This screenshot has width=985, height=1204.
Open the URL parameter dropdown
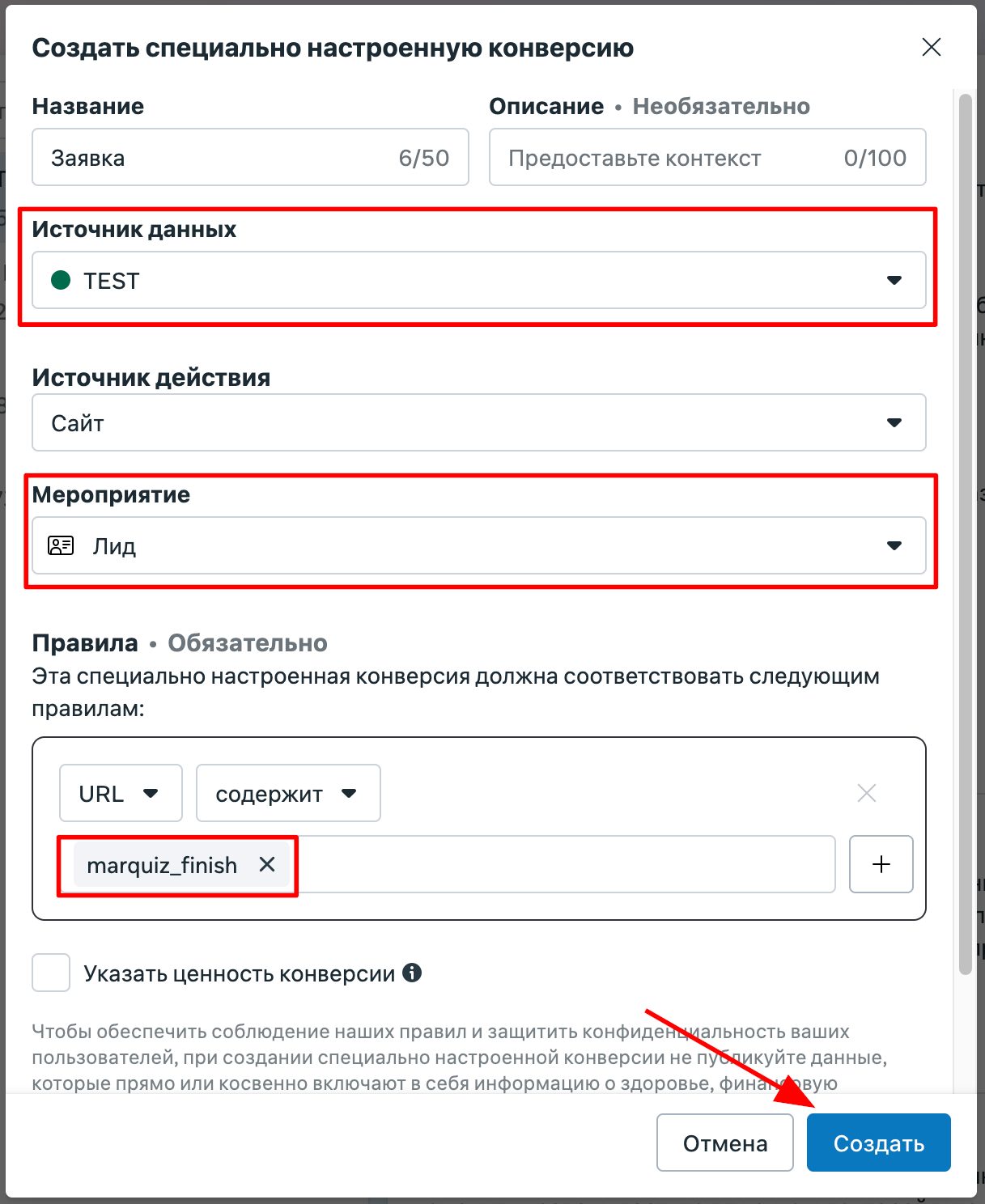point(121,793)
